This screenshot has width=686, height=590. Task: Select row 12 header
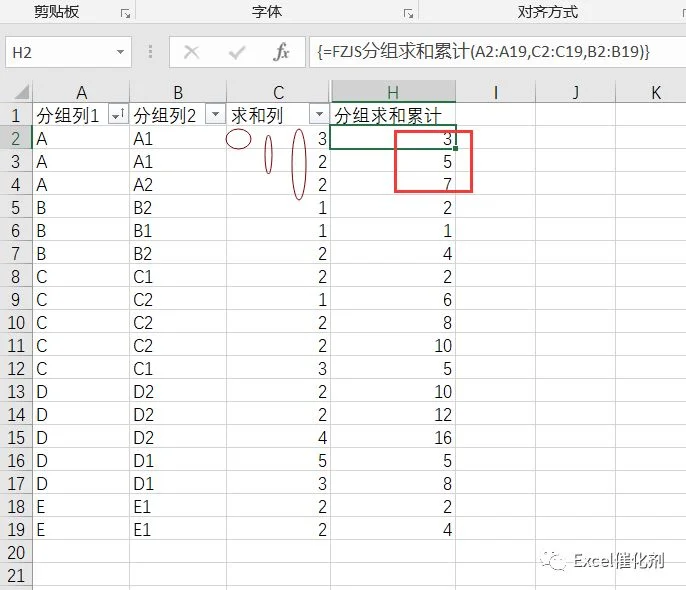[x=16, y=369]
